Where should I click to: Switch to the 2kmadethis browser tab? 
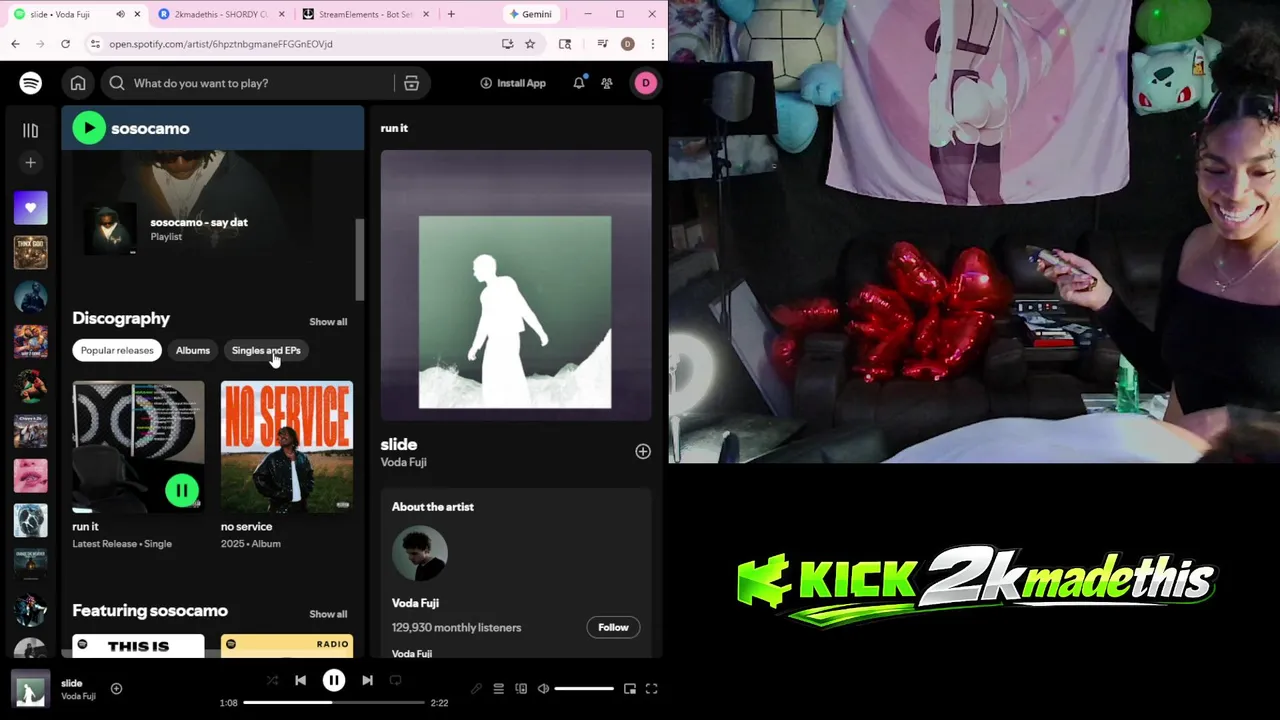point(222,14)
